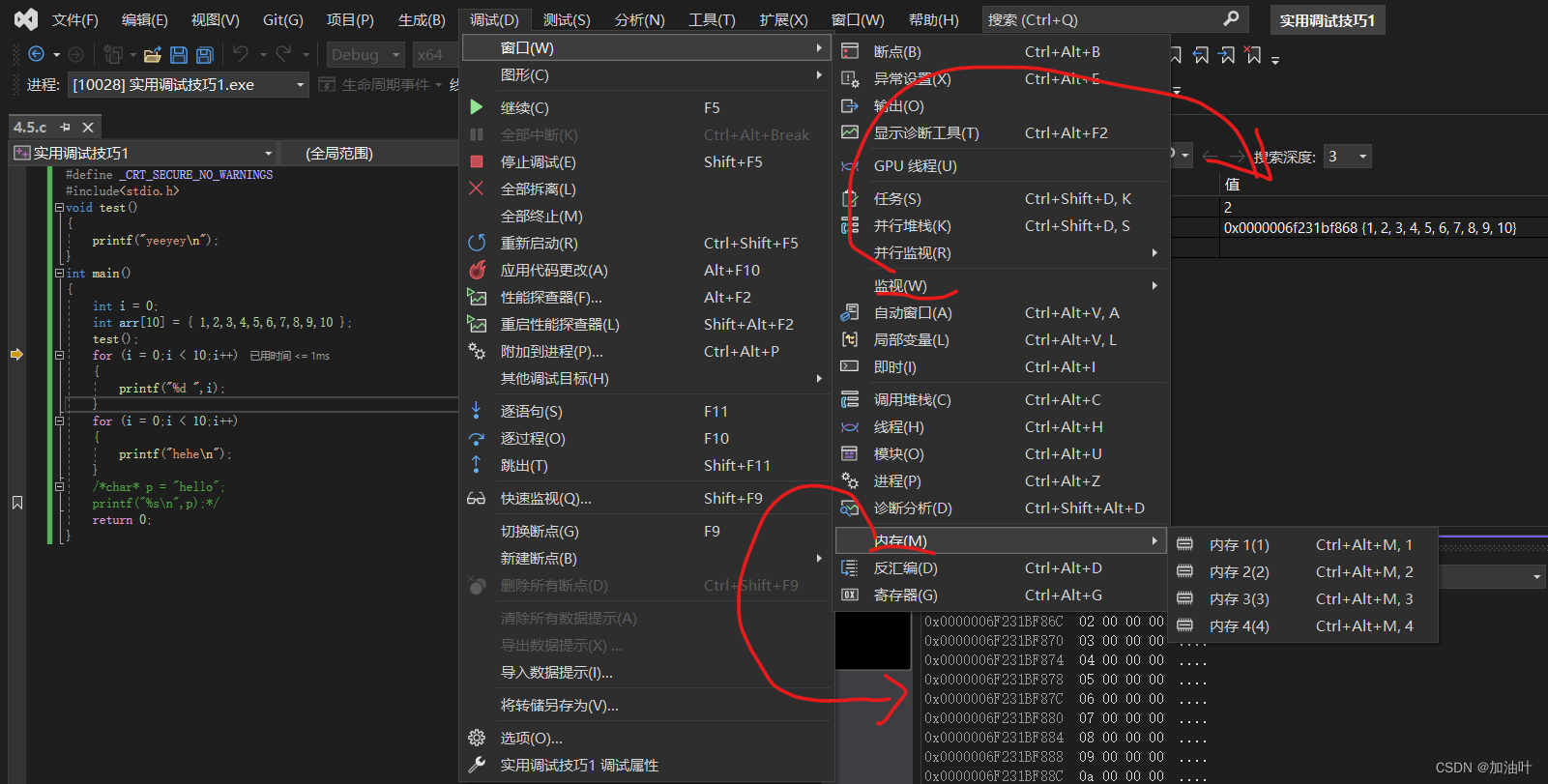Click the project properties wrench icon
This screenshot has width=1548, height=784.
(477, 765)
